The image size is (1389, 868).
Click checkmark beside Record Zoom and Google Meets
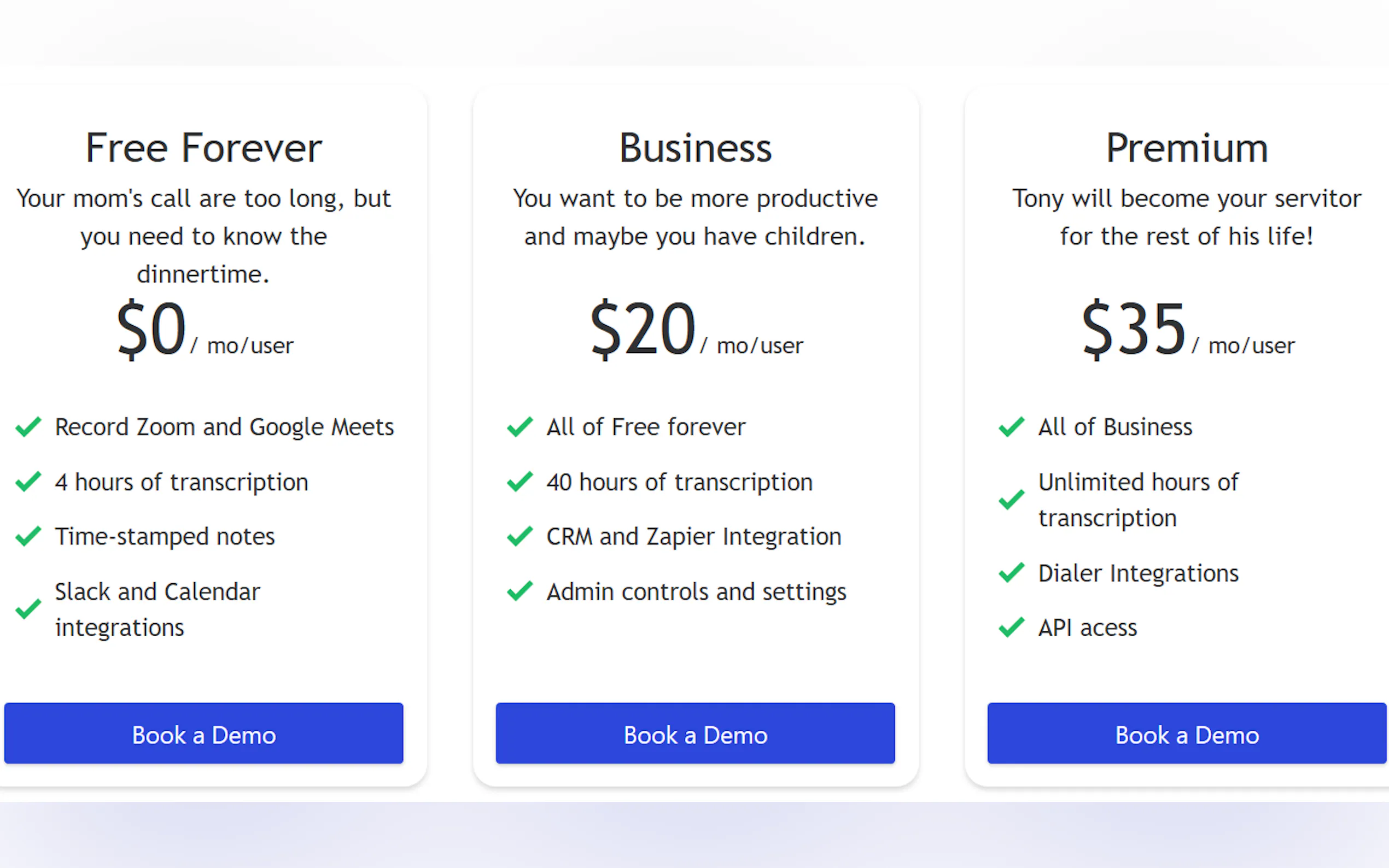point(28,426)
